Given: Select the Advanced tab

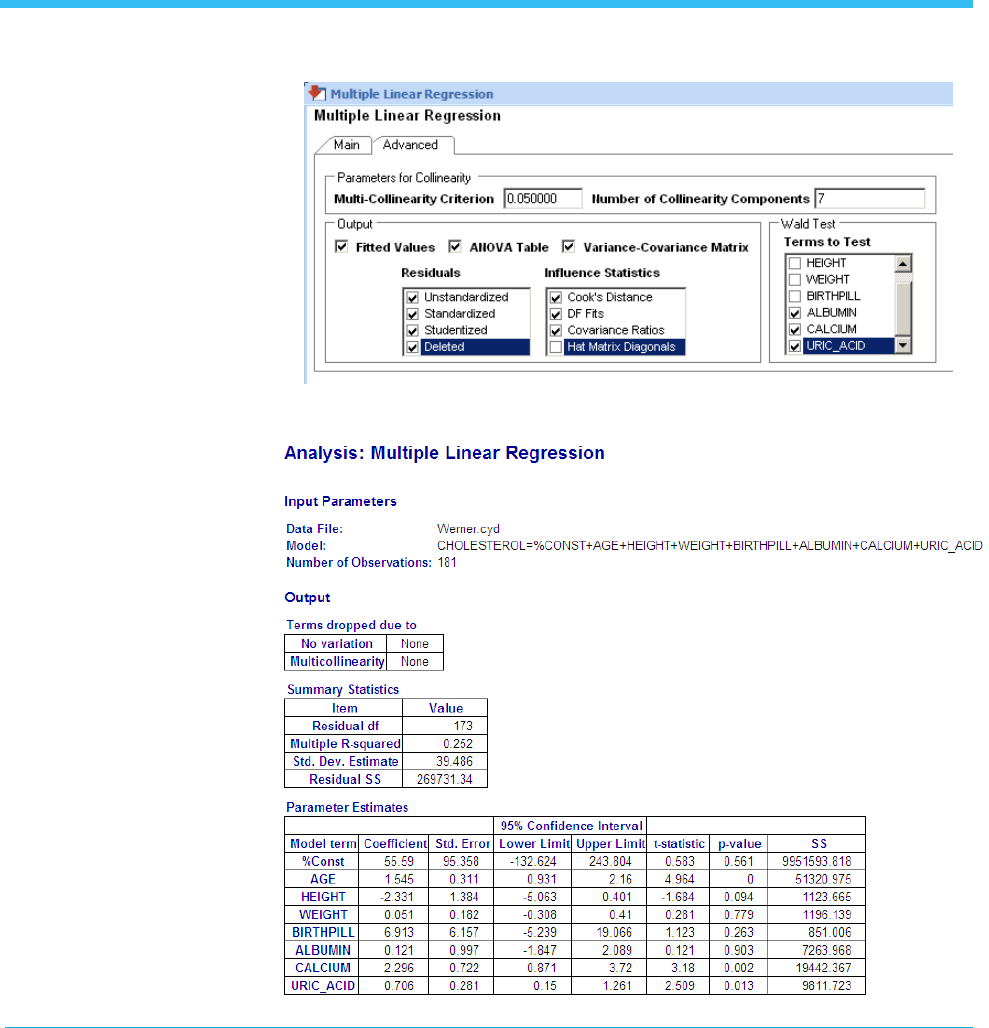Looking at the screenshot, I should 410,145.
